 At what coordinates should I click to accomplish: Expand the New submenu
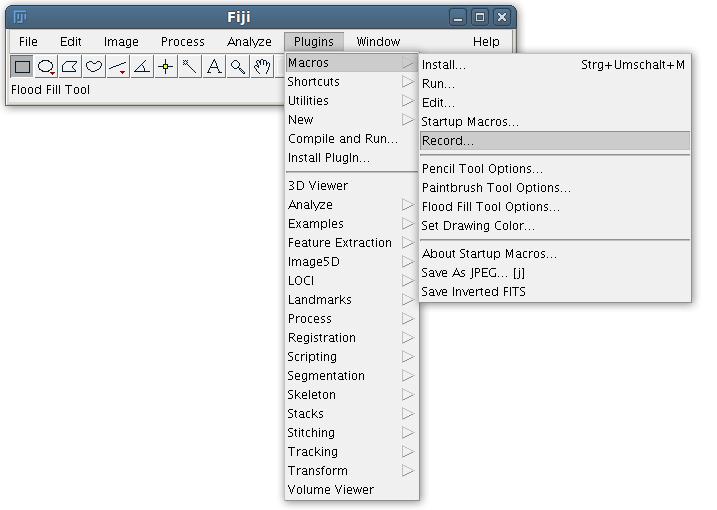(x=351, y=120)
